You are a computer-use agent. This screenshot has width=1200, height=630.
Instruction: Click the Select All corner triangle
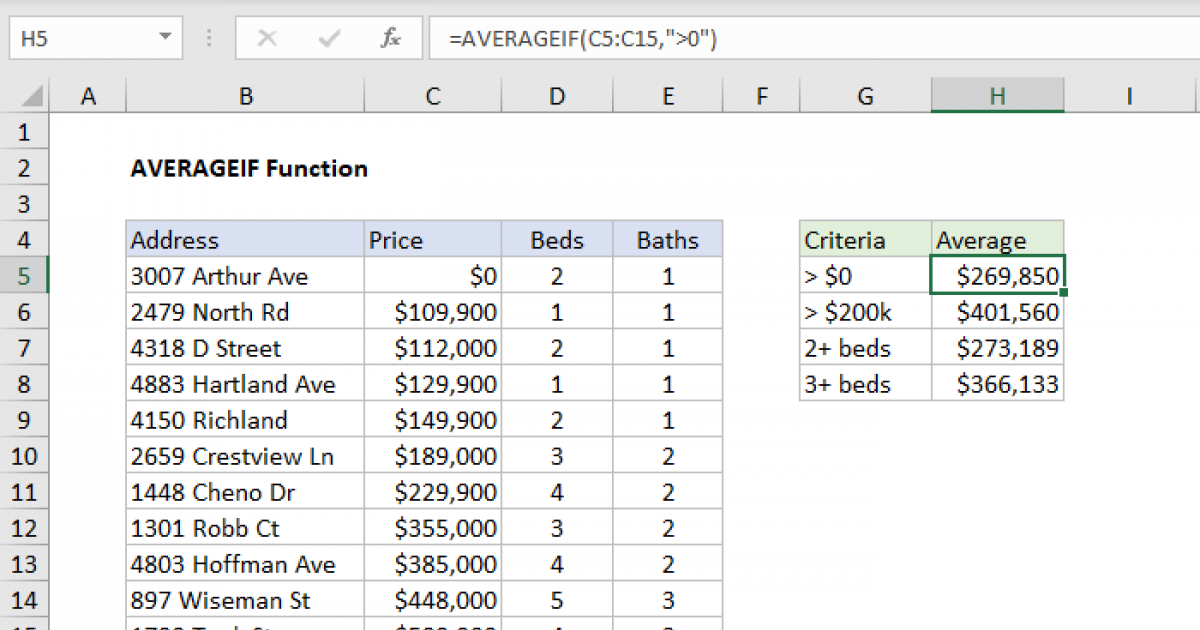pyautogui.click(x=31, y=97)
